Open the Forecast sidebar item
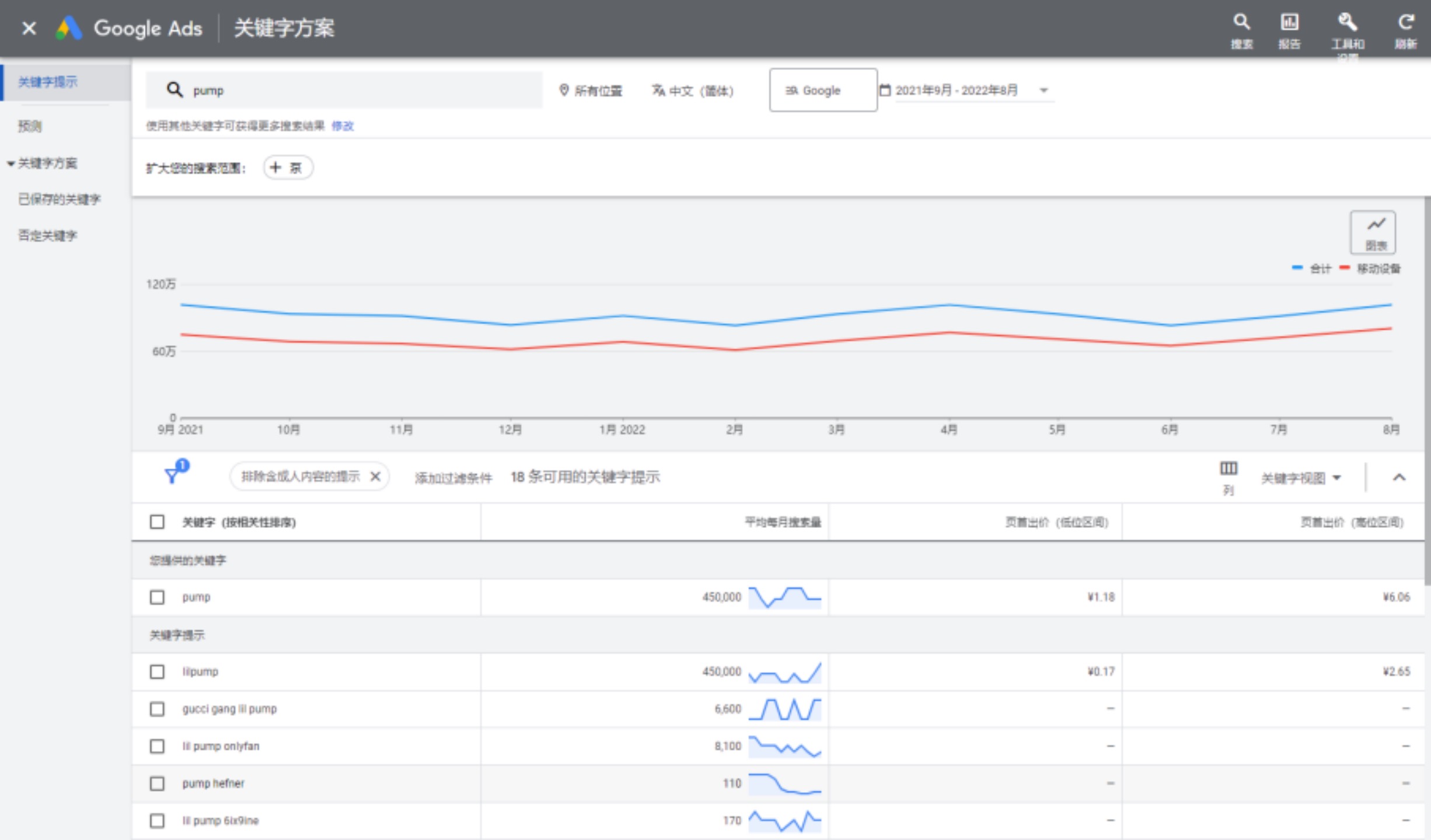 click(30, 126)
